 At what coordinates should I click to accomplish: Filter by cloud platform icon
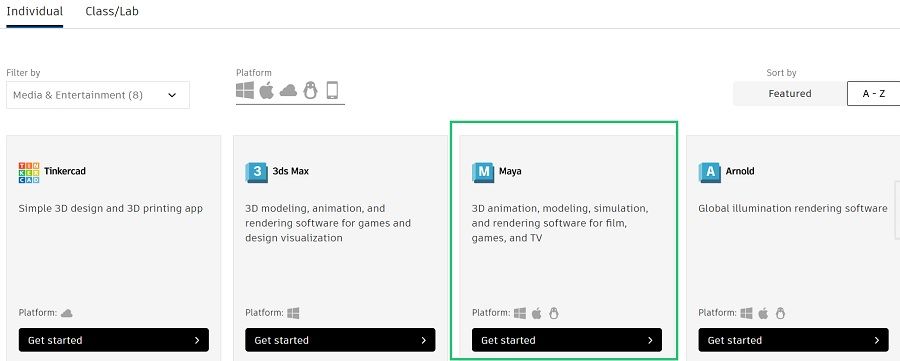click(x=288, y=90)
